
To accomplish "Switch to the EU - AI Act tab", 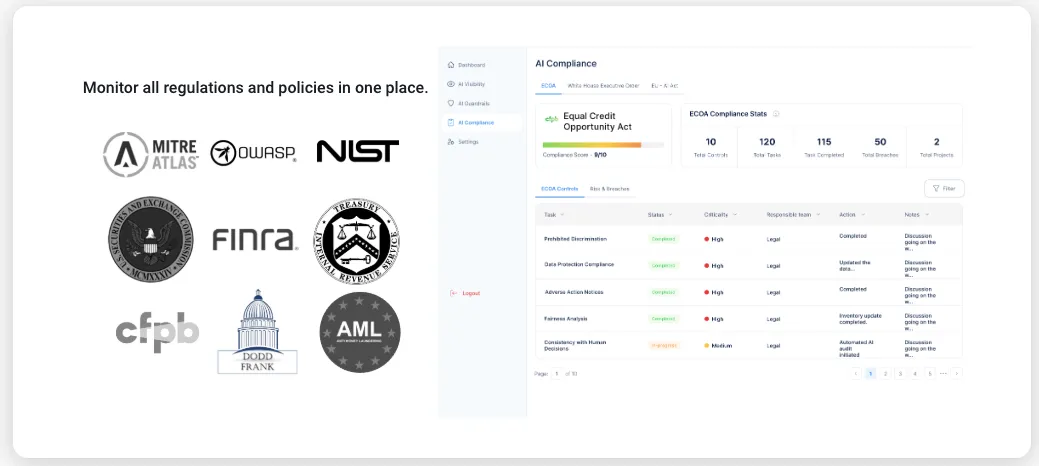I will (x=665, y=86).
